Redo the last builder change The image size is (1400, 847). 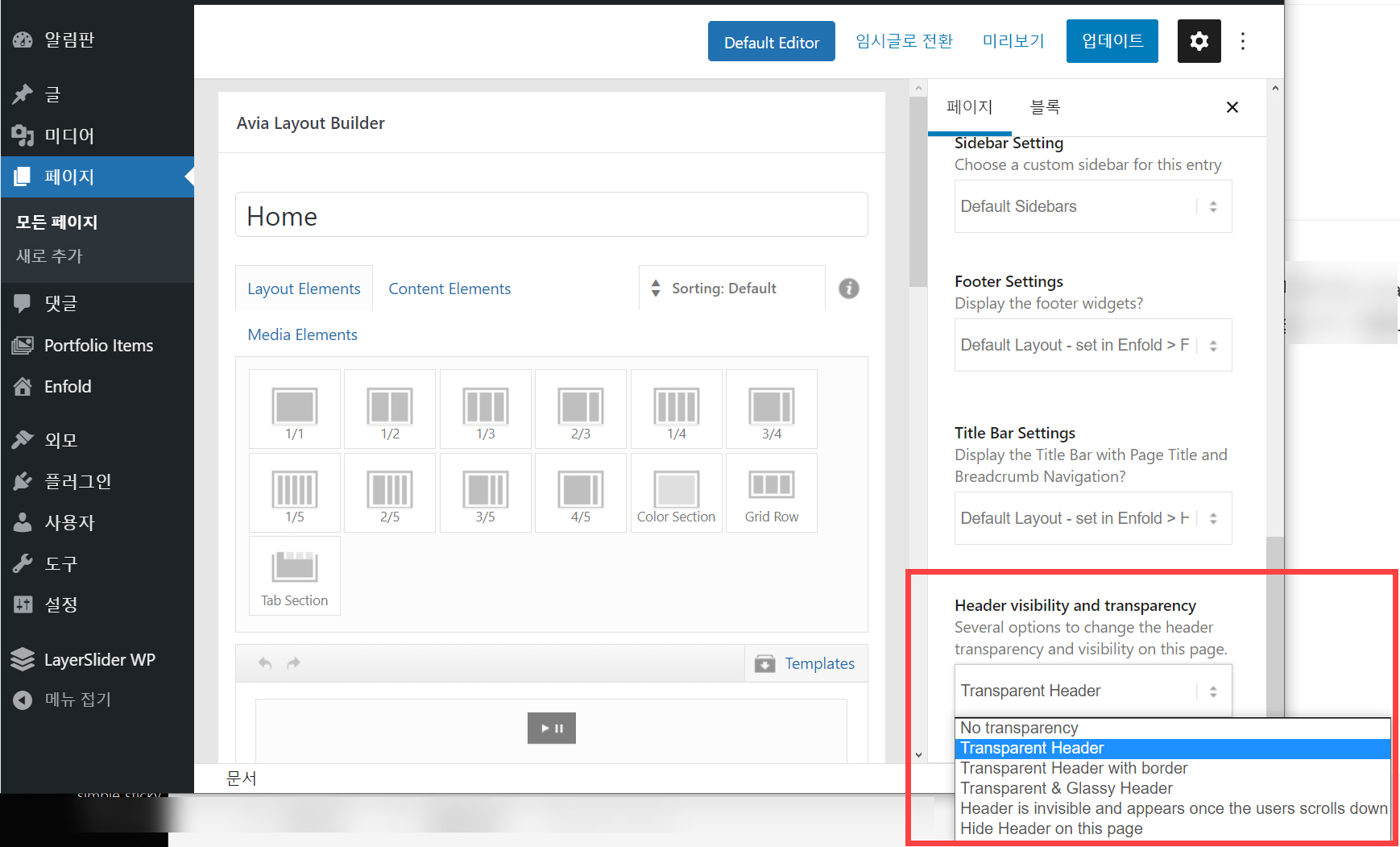pyautogui.click(x=293, y=662)
